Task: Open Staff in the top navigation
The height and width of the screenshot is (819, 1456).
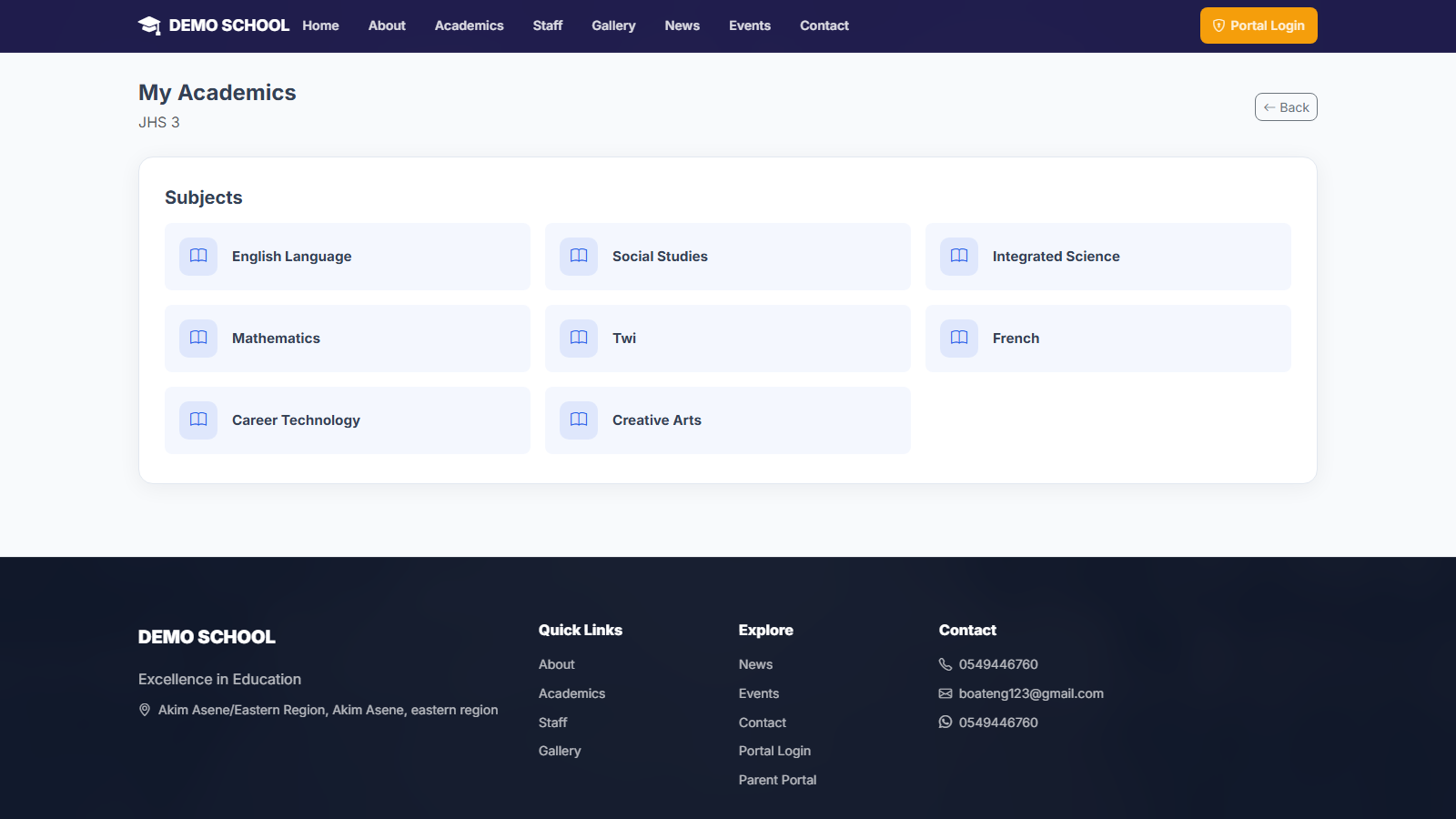Action: tap(548, 25)
